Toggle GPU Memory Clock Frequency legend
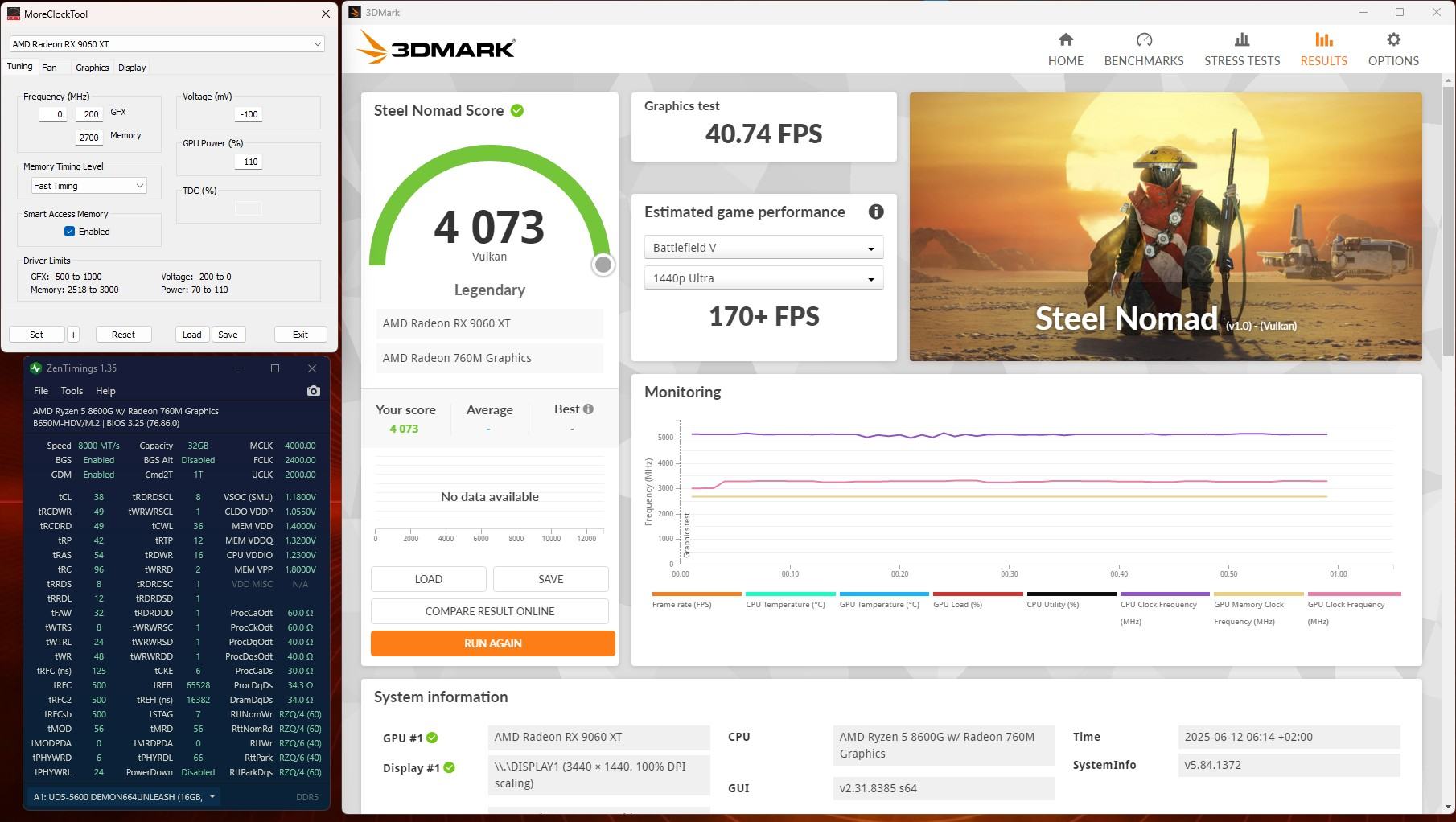Viewport: 1456px width, 822px height. (1258, 608)
